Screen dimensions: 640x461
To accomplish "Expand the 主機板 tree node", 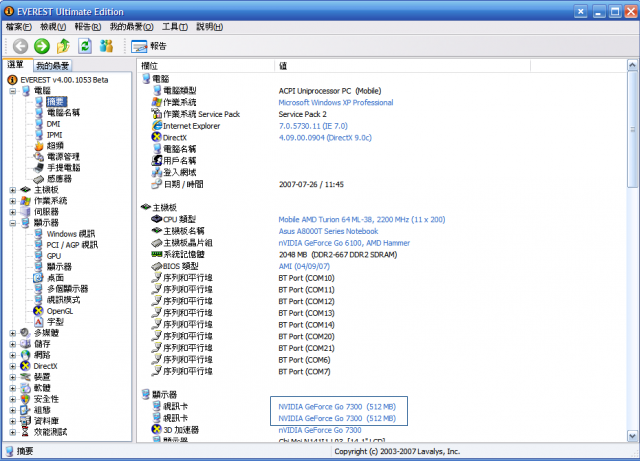I will coord(13,190).
